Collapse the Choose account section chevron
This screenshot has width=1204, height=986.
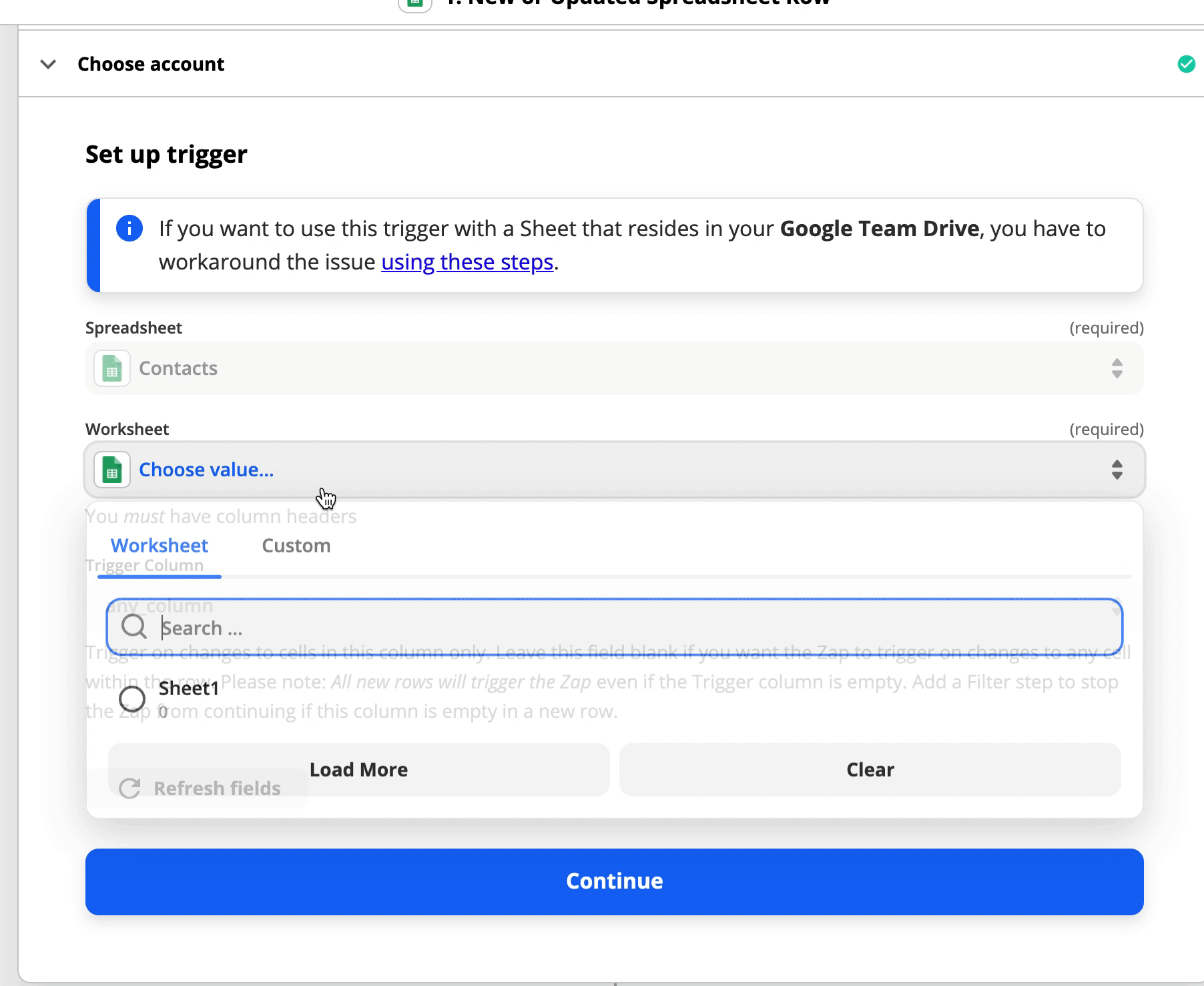tap(48, 64)
